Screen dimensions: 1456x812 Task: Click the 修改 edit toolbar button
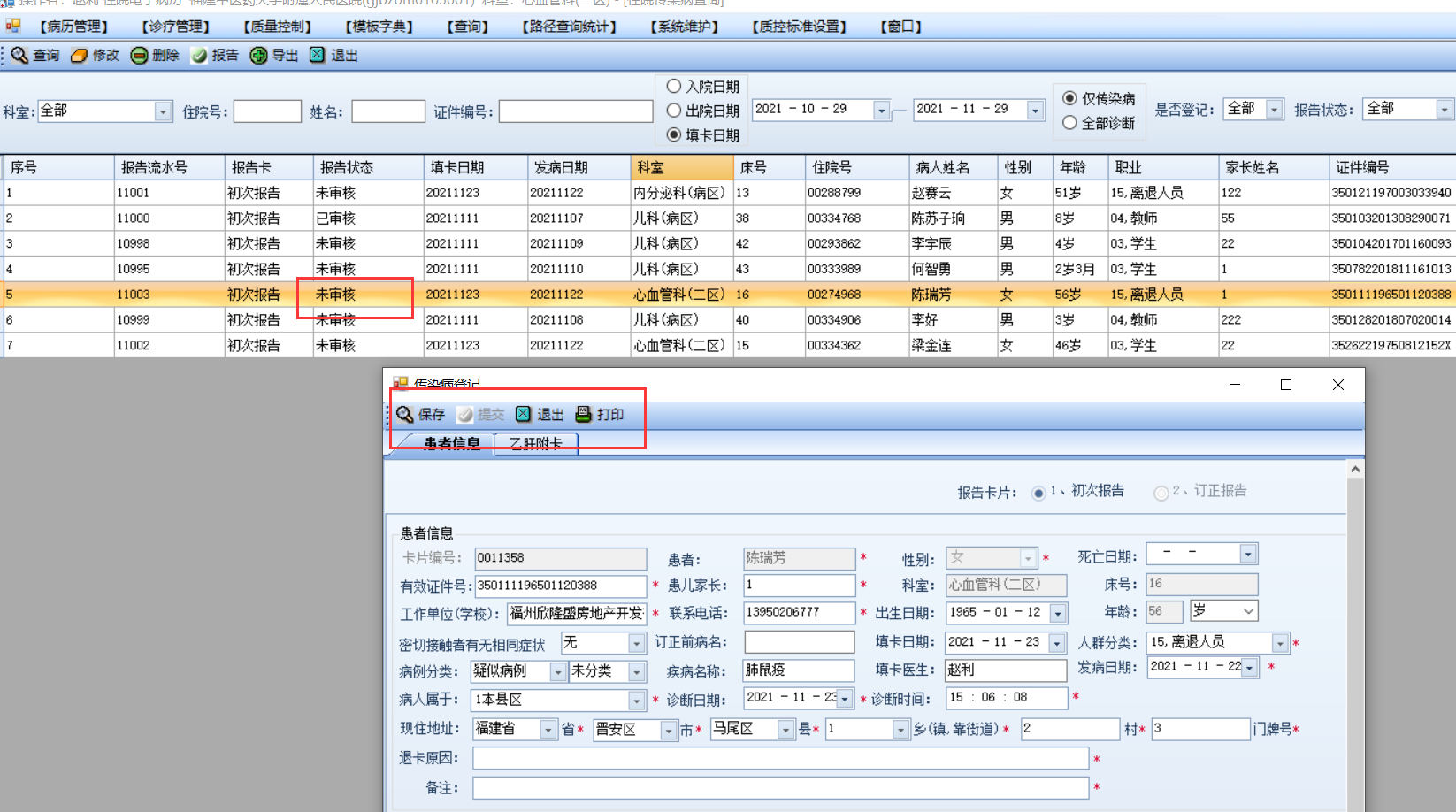pos(95,56)
